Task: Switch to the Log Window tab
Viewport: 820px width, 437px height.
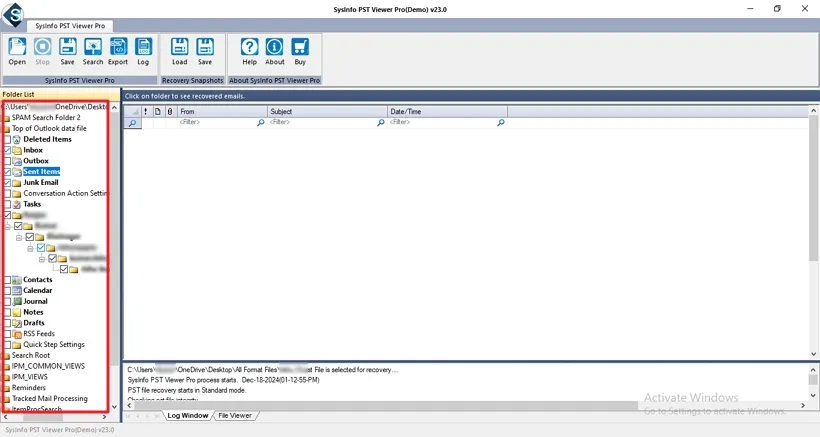Action: click(187, 416)
